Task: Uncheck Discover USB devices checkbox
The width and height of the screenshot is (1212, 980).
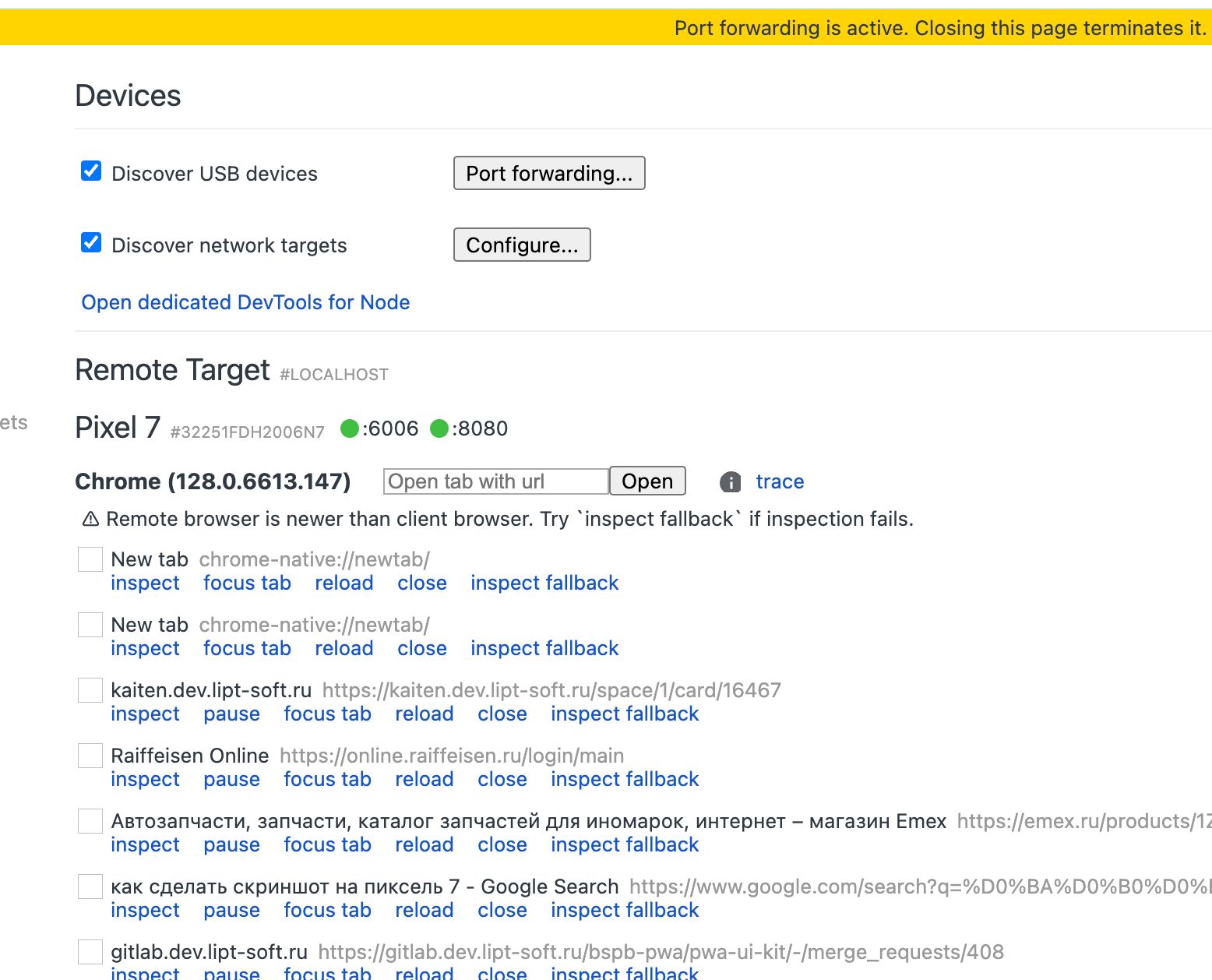Action: 91,171
